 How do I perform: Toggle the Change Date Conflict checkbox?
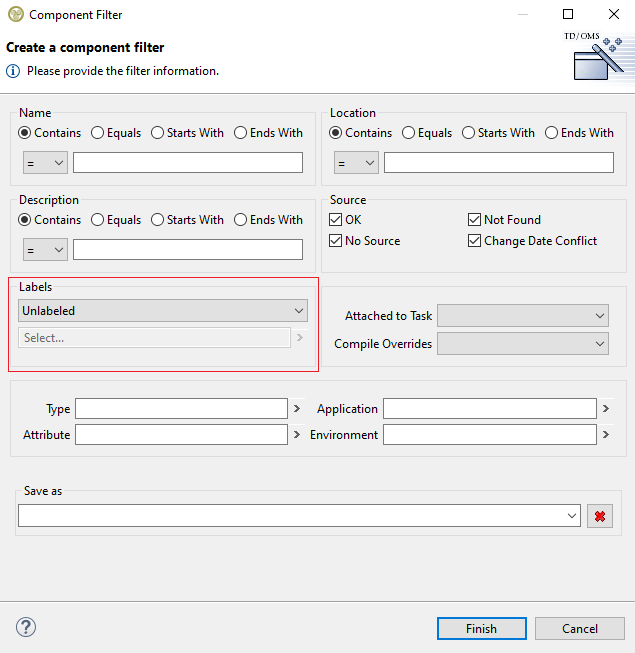[x=475, y=241]
